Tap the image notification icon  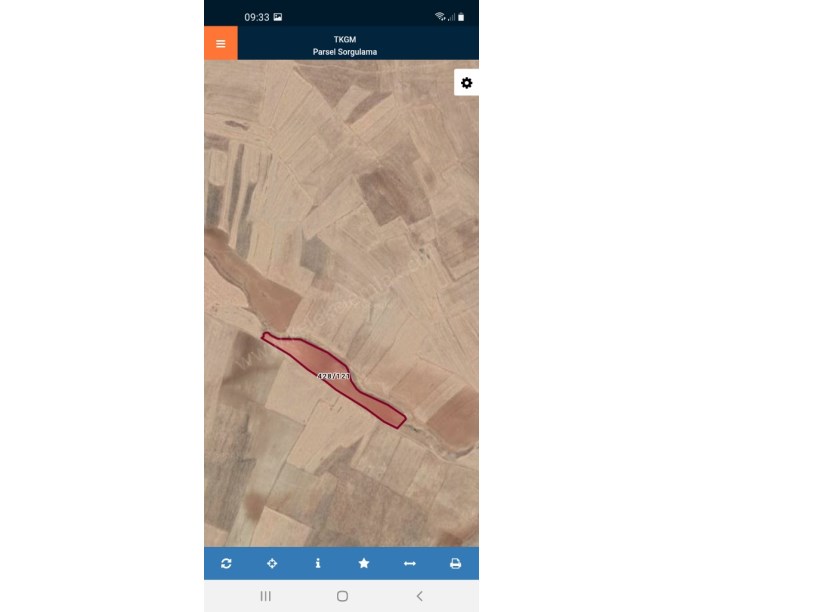coord(278,17)
